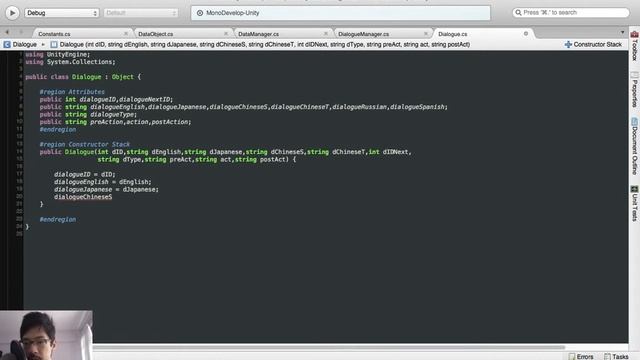Screen dimensions: 640x360
Task: Open the Constructor Stack region selector
Action: (598, 44)
